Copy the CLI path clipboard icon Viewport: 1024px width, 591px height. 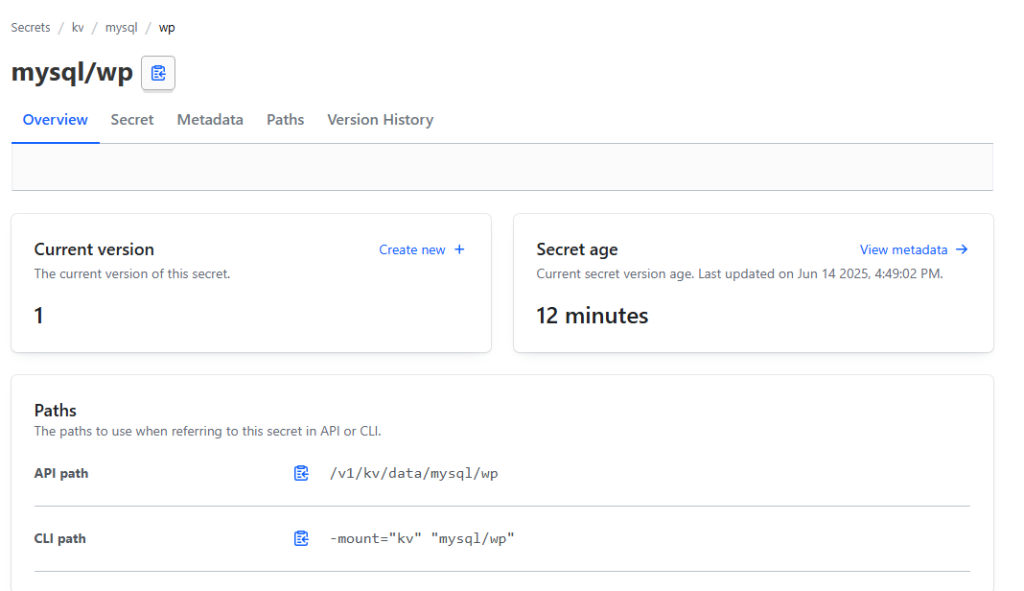click(301, 539)
